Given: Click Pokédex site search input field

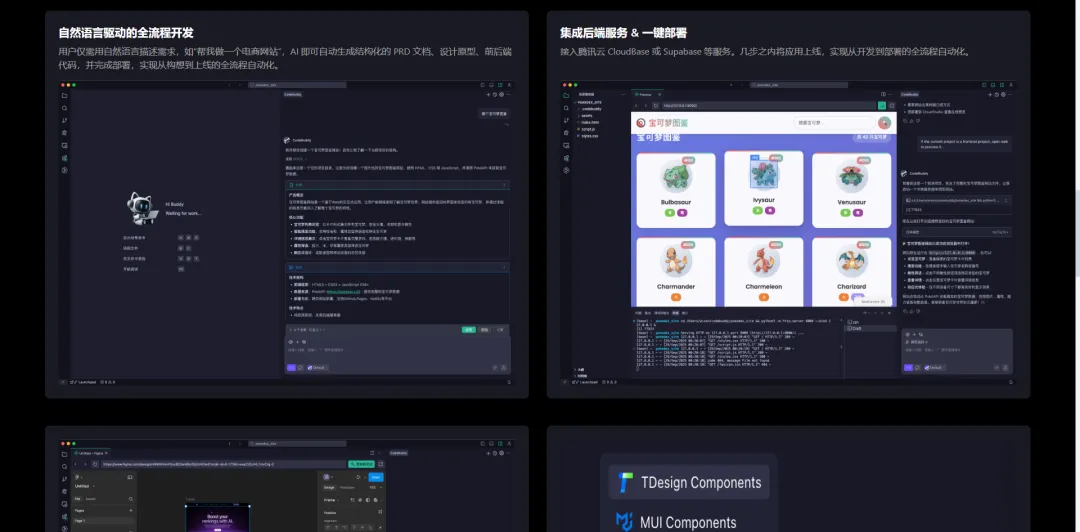Looking at the screenshot, I should 833,123.
